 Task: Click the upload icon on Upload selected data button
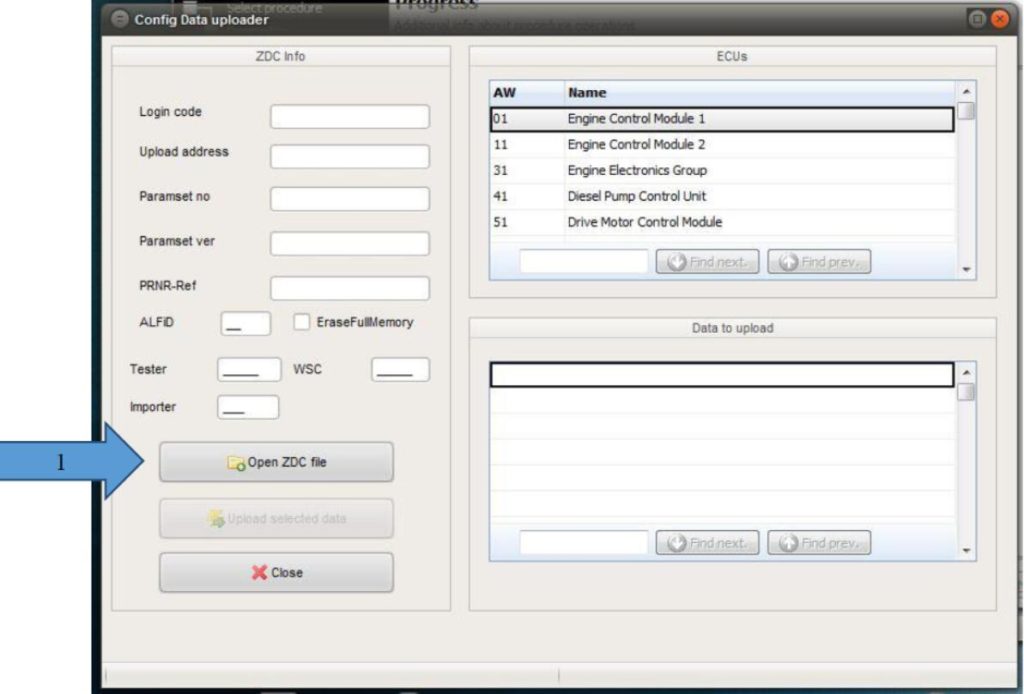point(215,518)
